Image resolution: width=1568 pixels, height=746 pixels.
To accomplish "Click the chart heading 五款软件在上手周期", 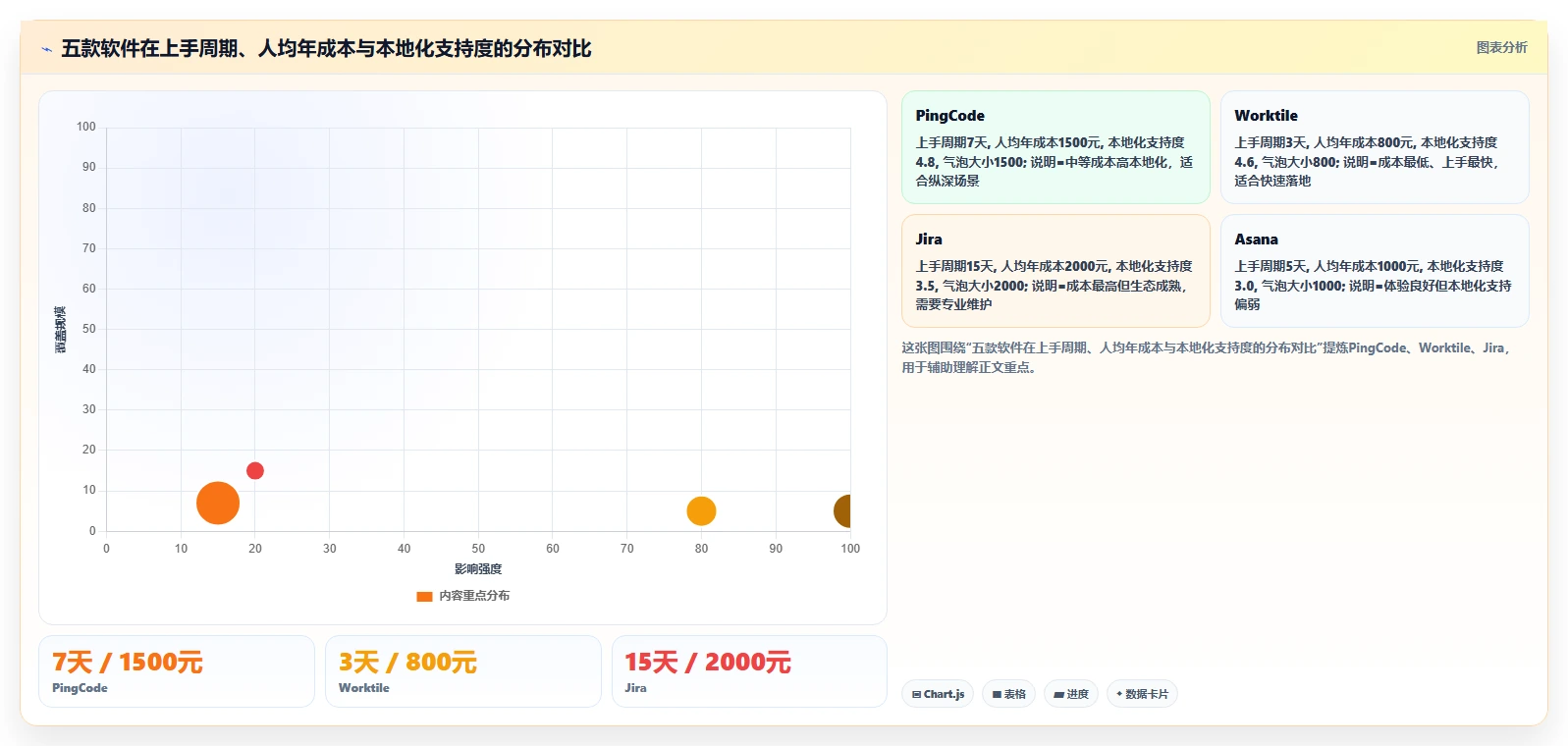I will [x=326, y=49].
